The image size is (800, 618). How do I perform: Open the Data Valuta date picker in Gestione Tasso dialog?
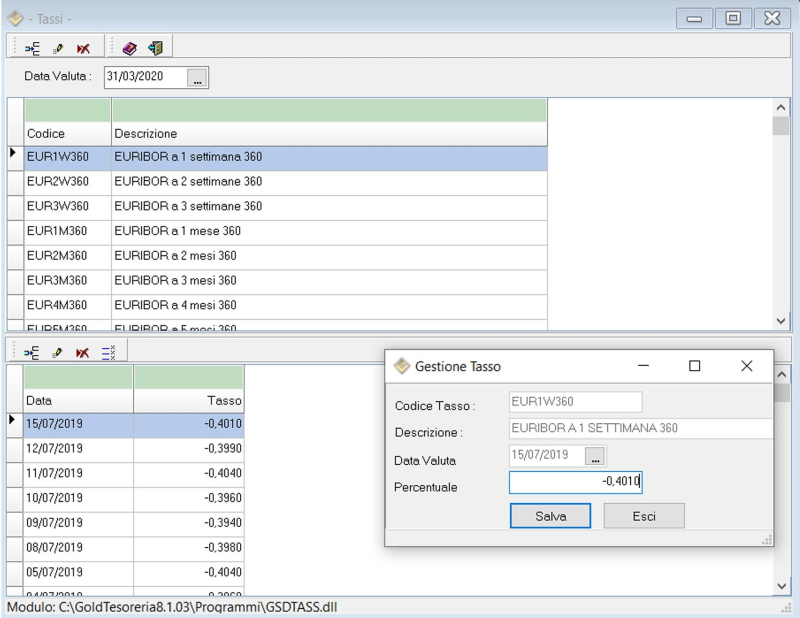pyautogui.click(x=595, y=456)
